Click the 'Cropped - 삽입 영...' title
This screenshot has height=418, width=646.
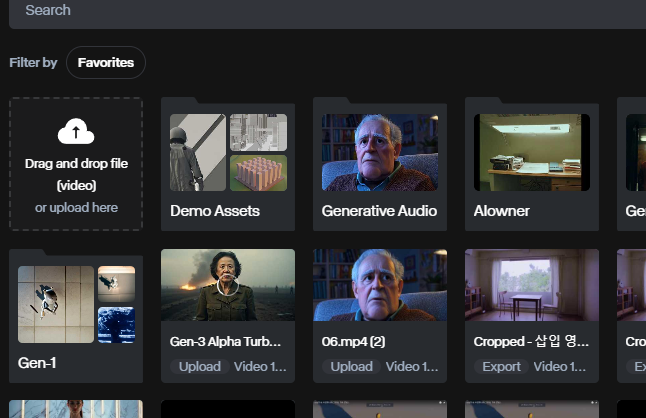(x=531, y=341)
